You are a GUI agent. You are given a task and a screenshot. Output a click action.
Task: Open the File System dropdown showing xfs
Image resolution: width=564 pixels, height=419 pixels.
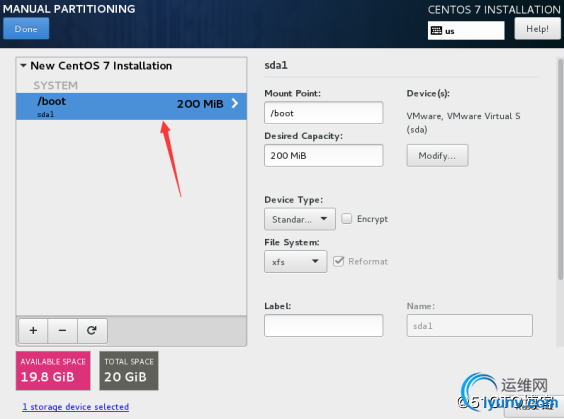click(x=295, y=261)
